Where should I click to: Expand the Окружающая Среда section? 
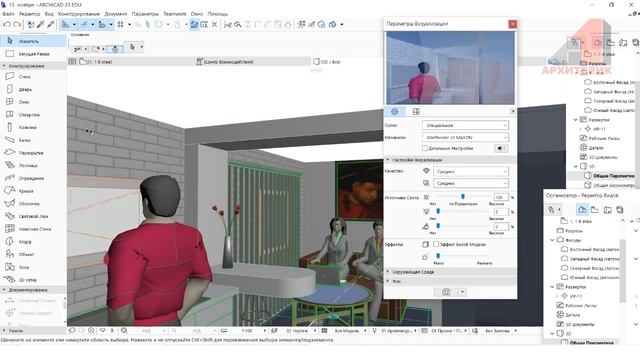388,271
